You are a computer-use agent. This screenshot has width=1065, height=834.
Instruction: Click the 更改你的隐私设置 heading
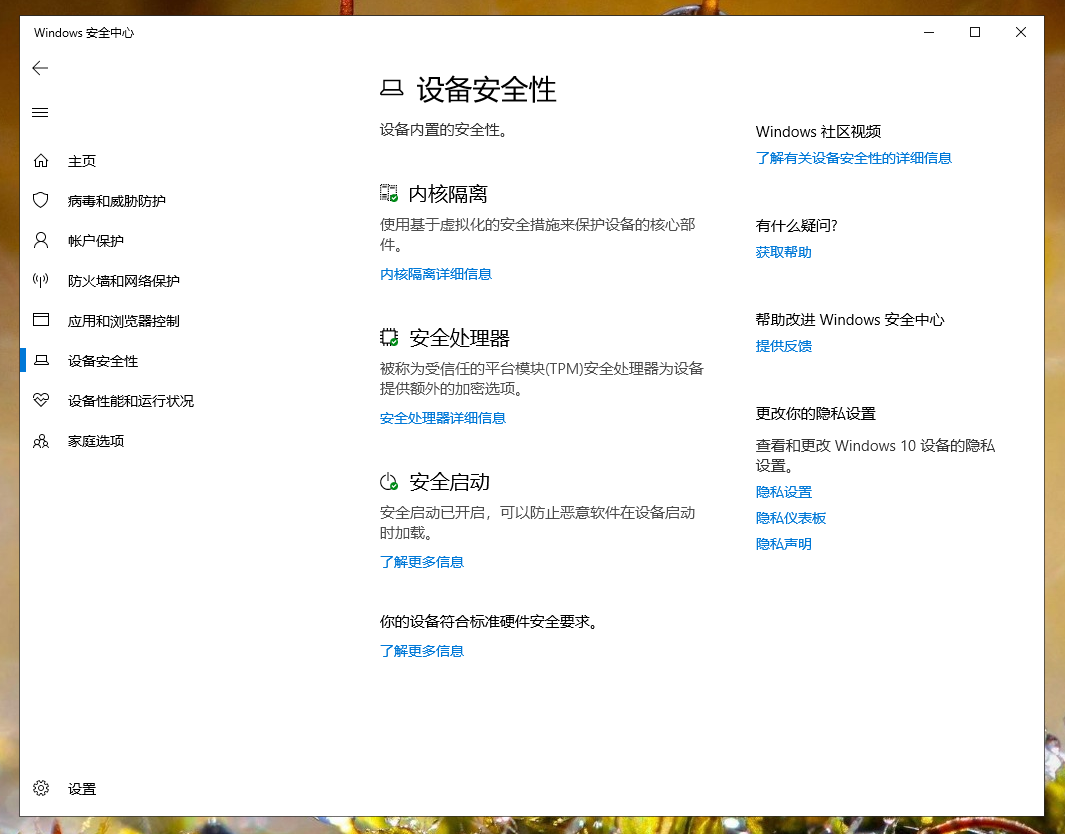[x=816, y=414]
